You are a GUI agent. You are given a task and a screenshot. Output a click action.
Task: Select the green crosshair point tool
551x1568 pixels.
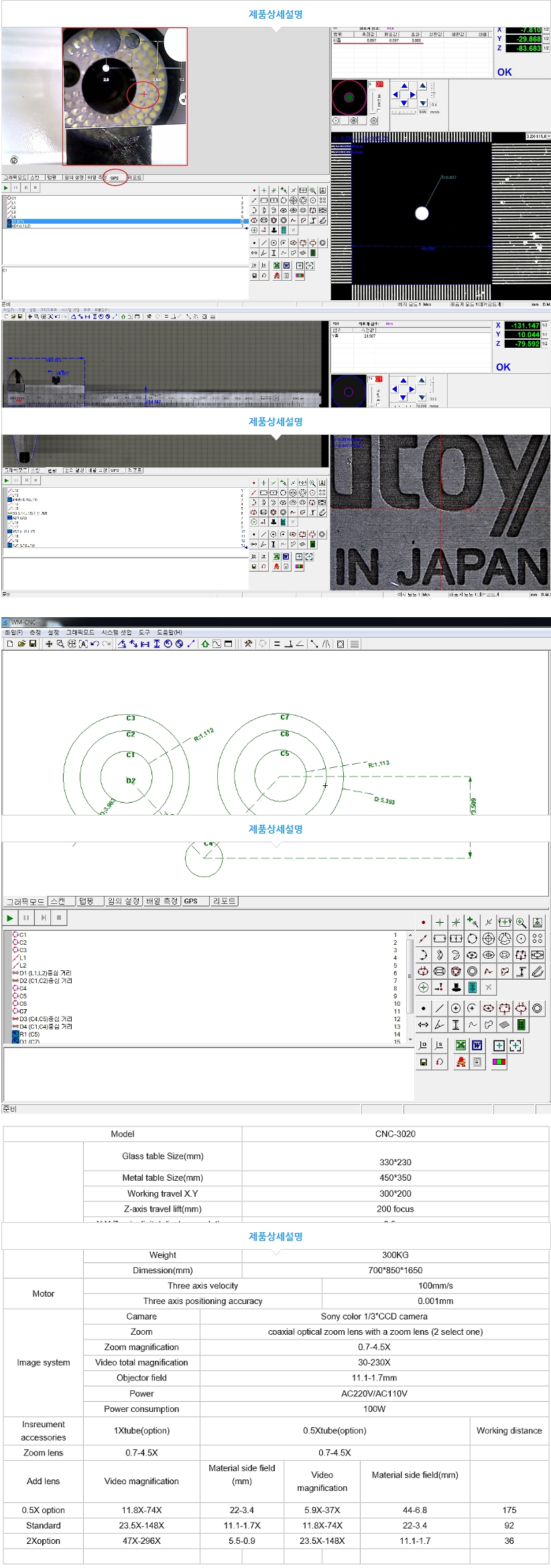[440, 922]
